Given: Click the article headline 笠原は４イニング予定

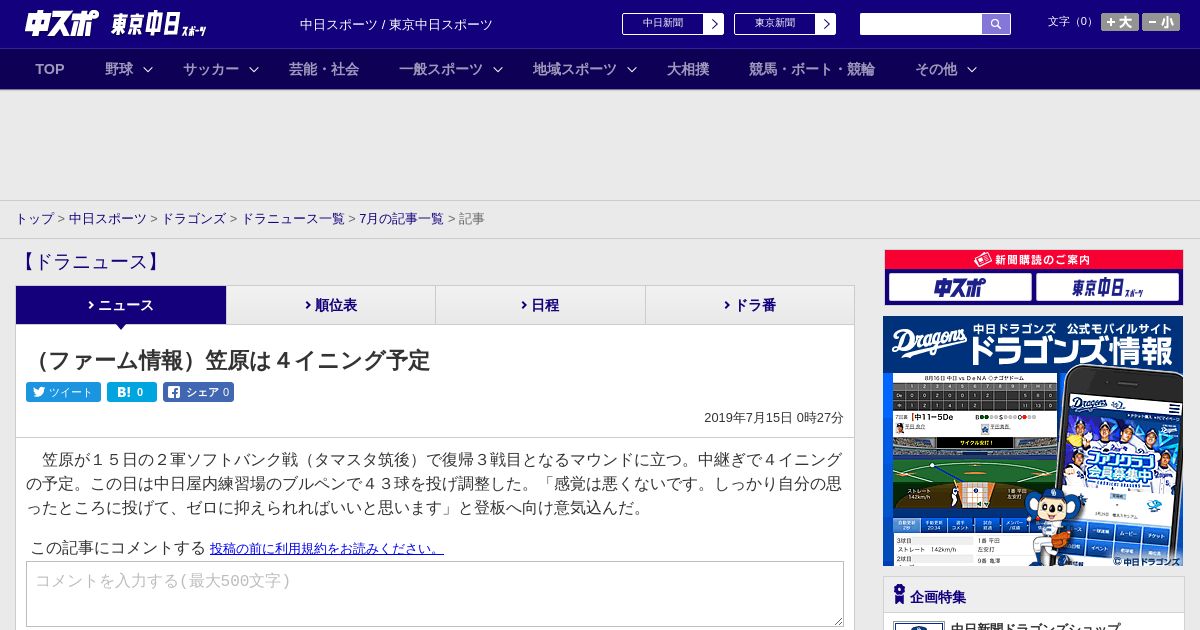Looking at the screenshot, I should click(x=230, y=360).
